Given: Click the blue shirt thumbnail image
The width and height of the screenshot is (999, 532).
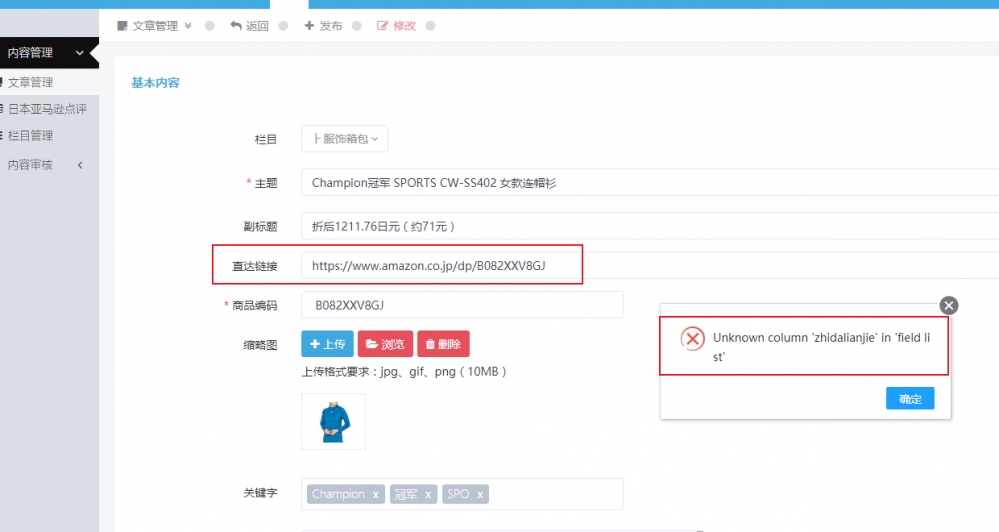Looking at the screenshot, I should click(x=334, y=422).
